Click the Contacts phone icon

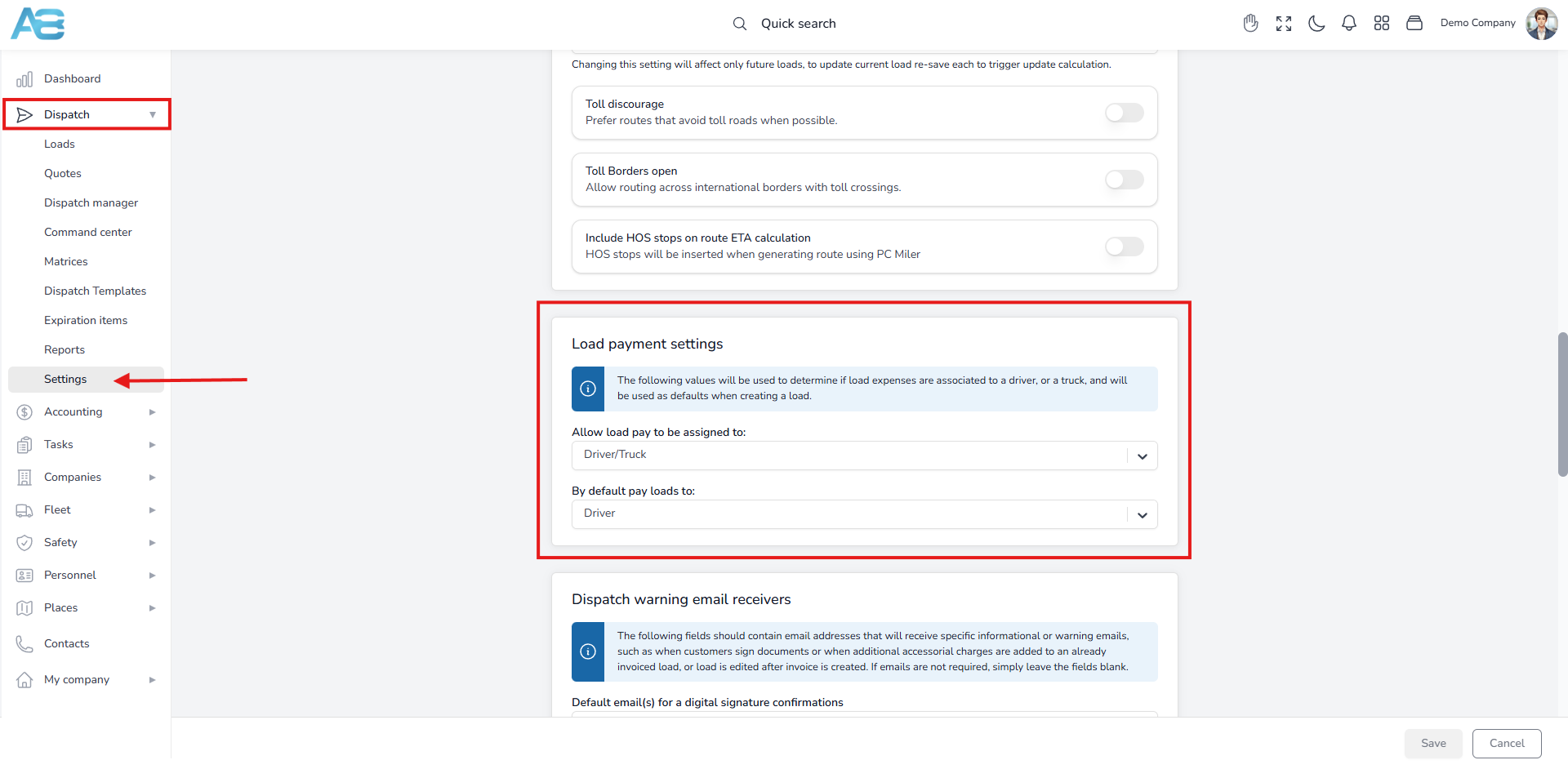click(x=24, y=644)
